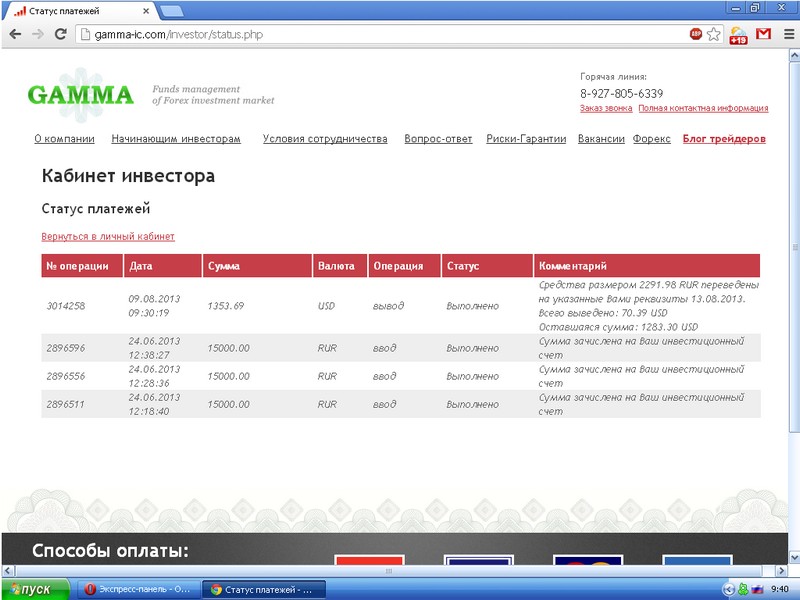
Task: Open the Adblock Plus extension icon
Action: tap(696, 34)
